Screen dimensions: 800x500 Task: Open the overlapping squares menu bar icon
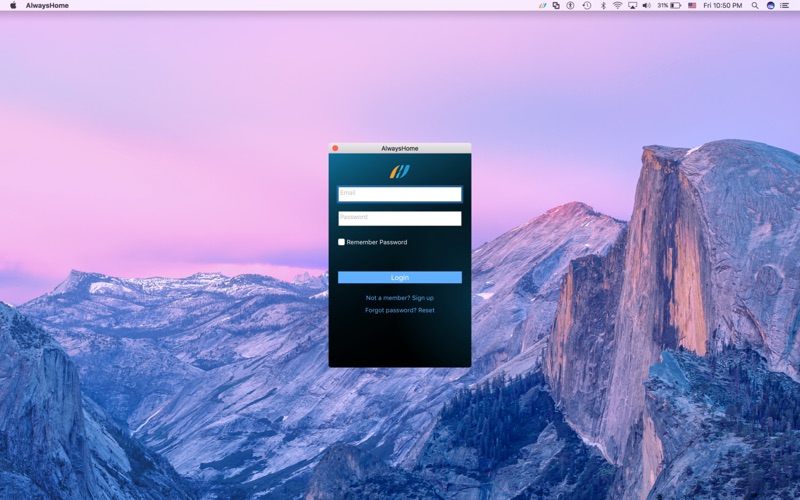[556, 6]
